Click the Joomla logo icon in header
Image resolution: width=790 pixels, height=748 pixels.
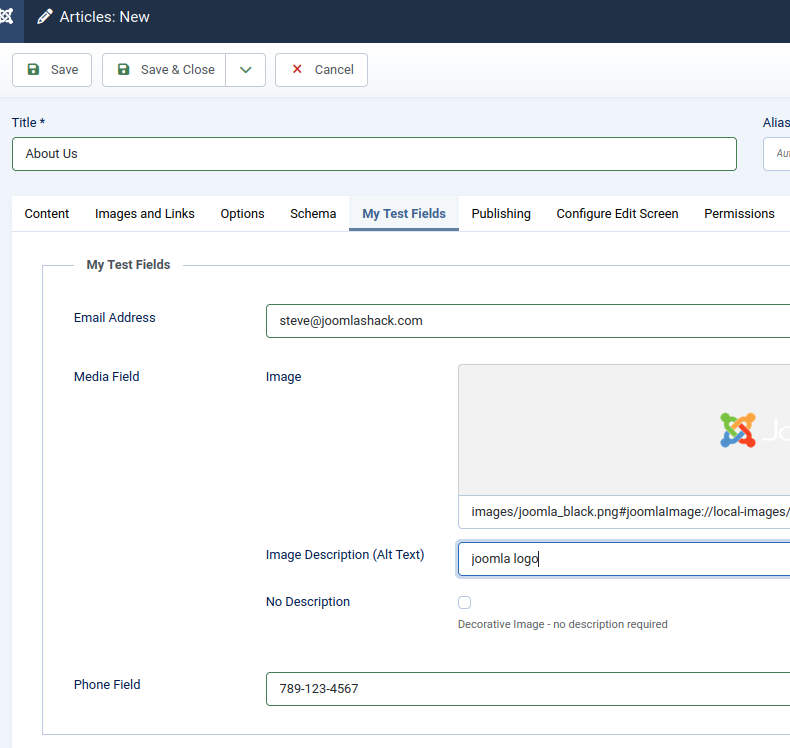click(7, 17)
